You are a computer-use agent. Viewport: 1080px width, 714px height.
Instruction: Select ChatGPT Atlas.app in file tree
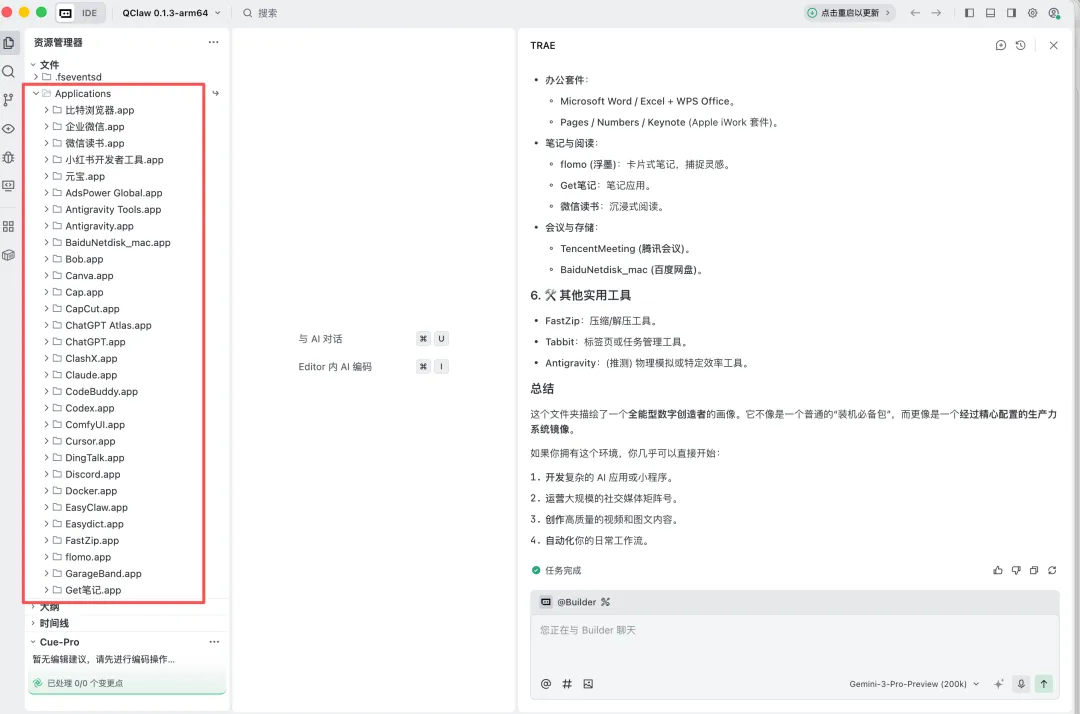pyautogui.click(x=108, y=325)
